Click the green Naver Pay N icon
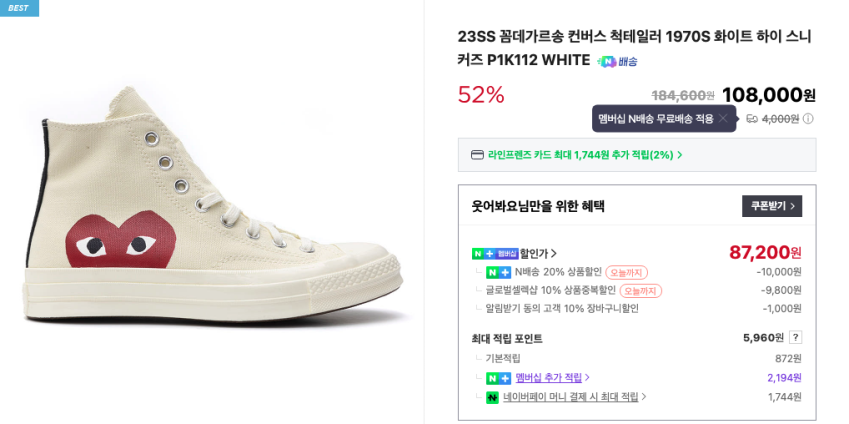Screen dimensions: 849x424 click(492, 397)
